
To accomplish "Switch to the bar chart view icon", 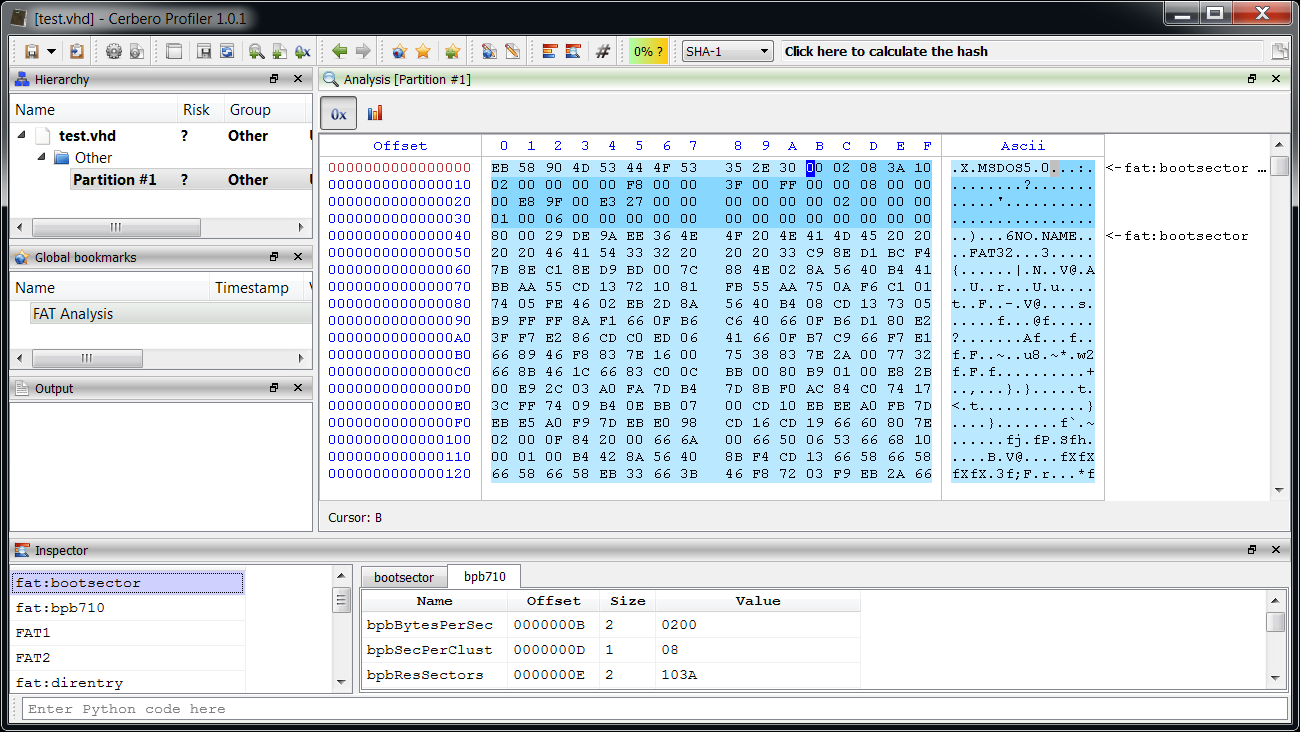I will point(375,114).
